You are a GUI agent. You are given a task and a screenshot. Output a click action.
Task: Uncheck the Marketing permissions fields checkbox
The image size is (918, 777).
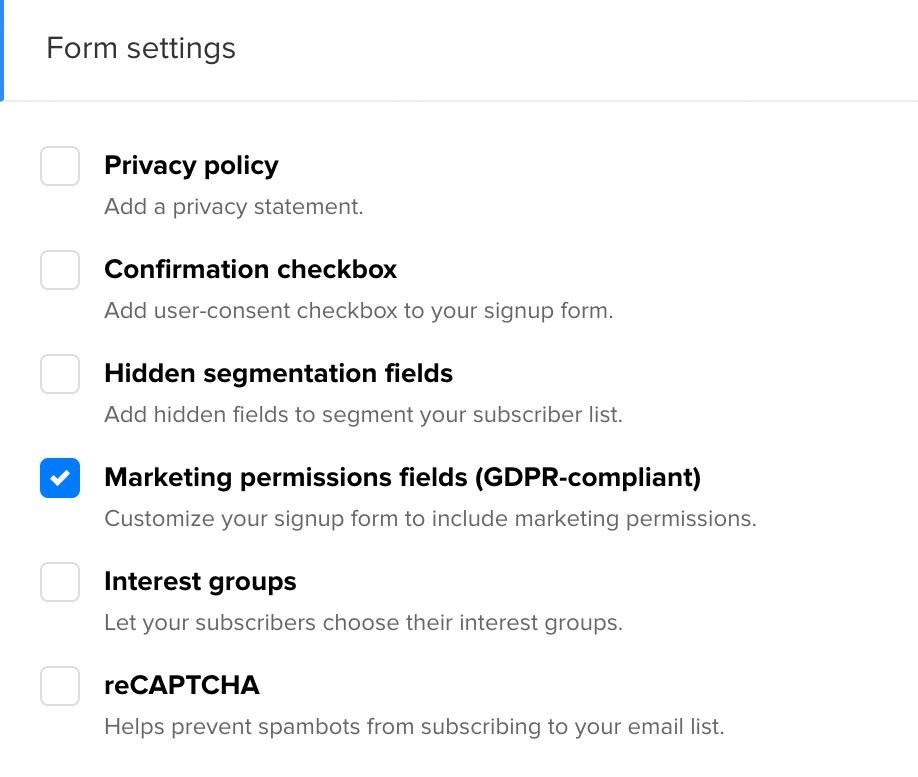pyautogui.click(x=60, y=478)
